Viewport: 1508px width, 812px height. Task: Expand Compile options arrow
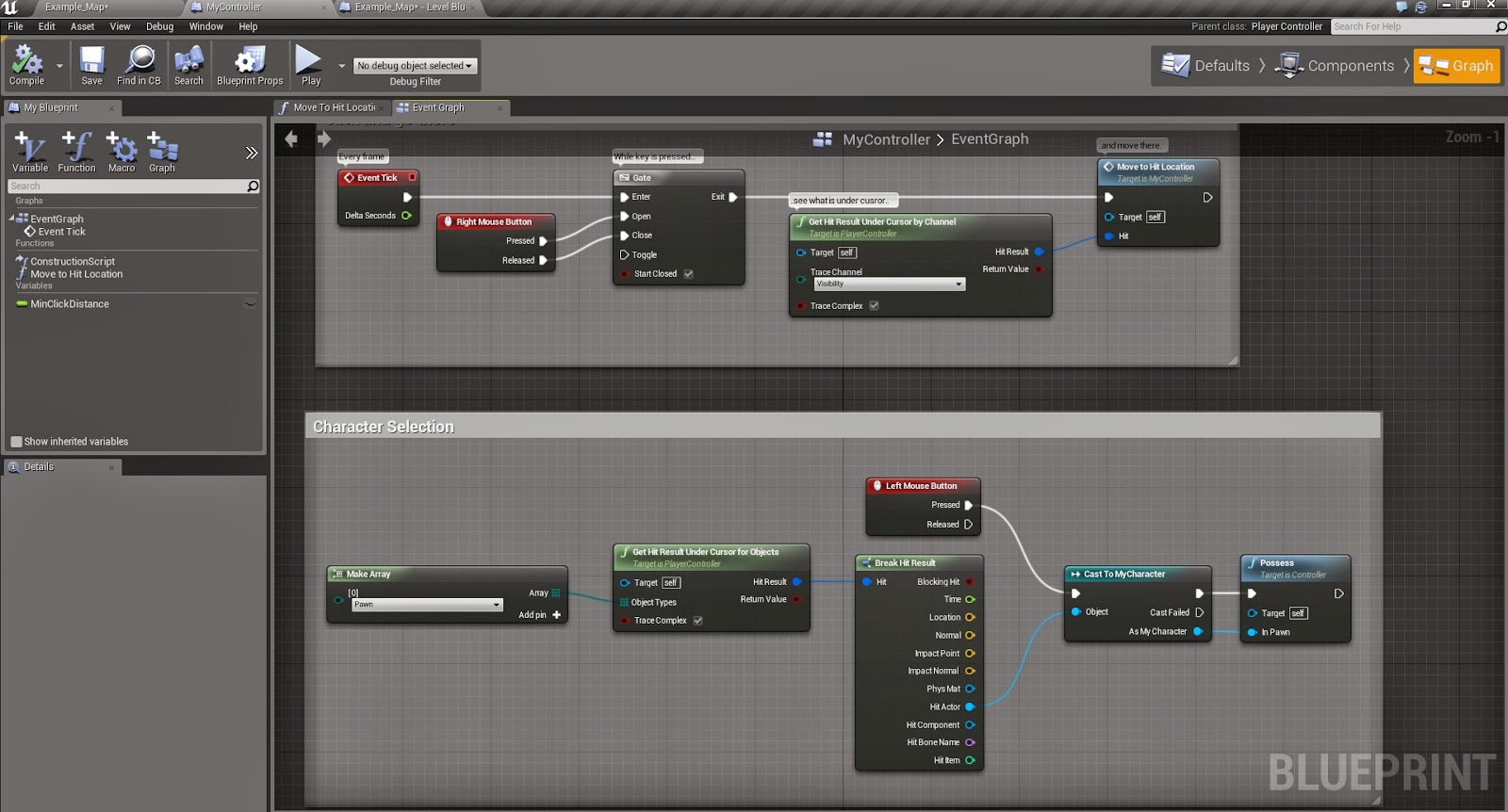coord(59,66)
